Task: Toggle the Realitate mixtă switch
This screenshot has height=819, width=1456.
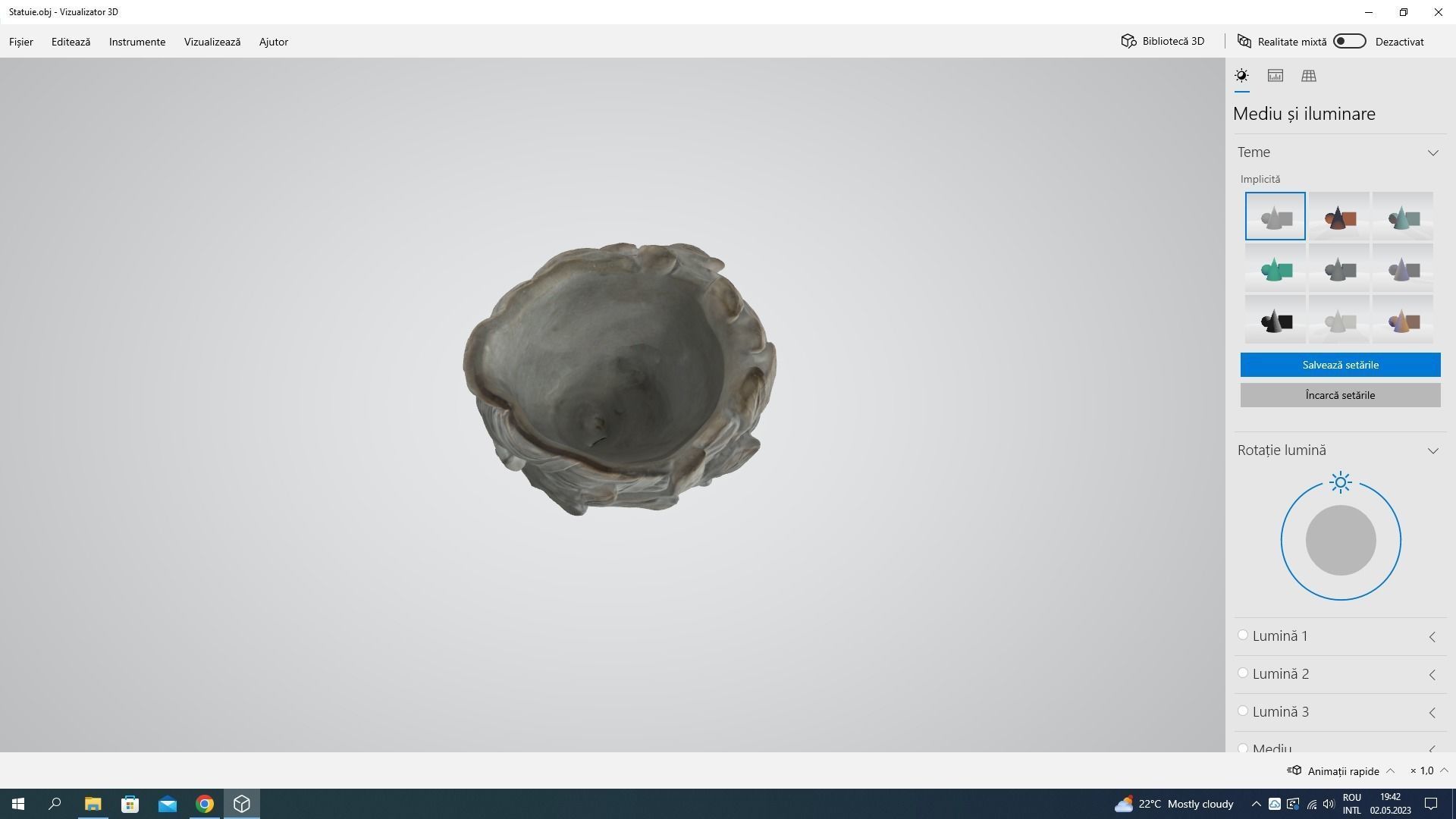Action: pyautogui.click(x=1350, y=41)
